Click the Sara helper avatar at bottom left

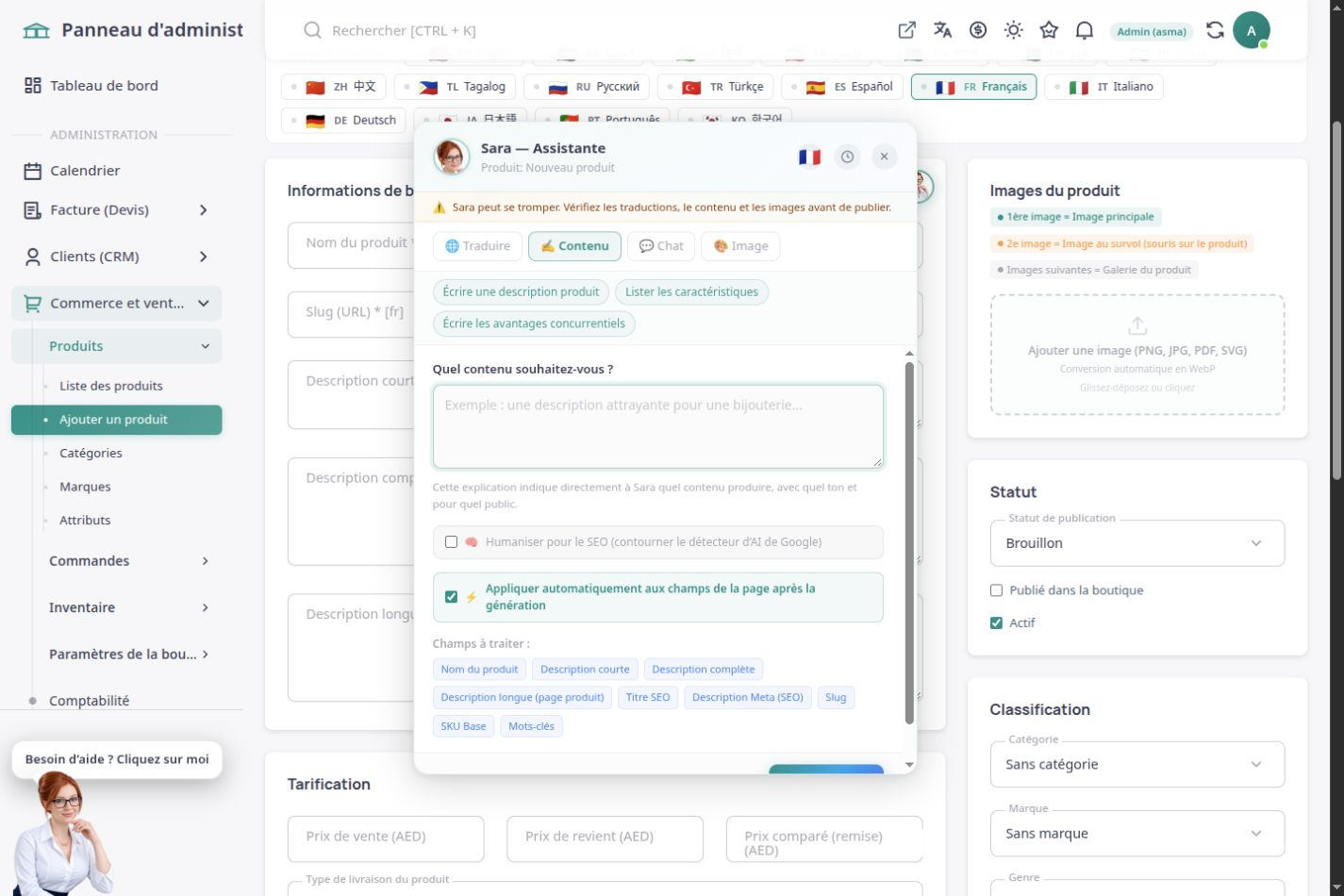tap(64, 835)
